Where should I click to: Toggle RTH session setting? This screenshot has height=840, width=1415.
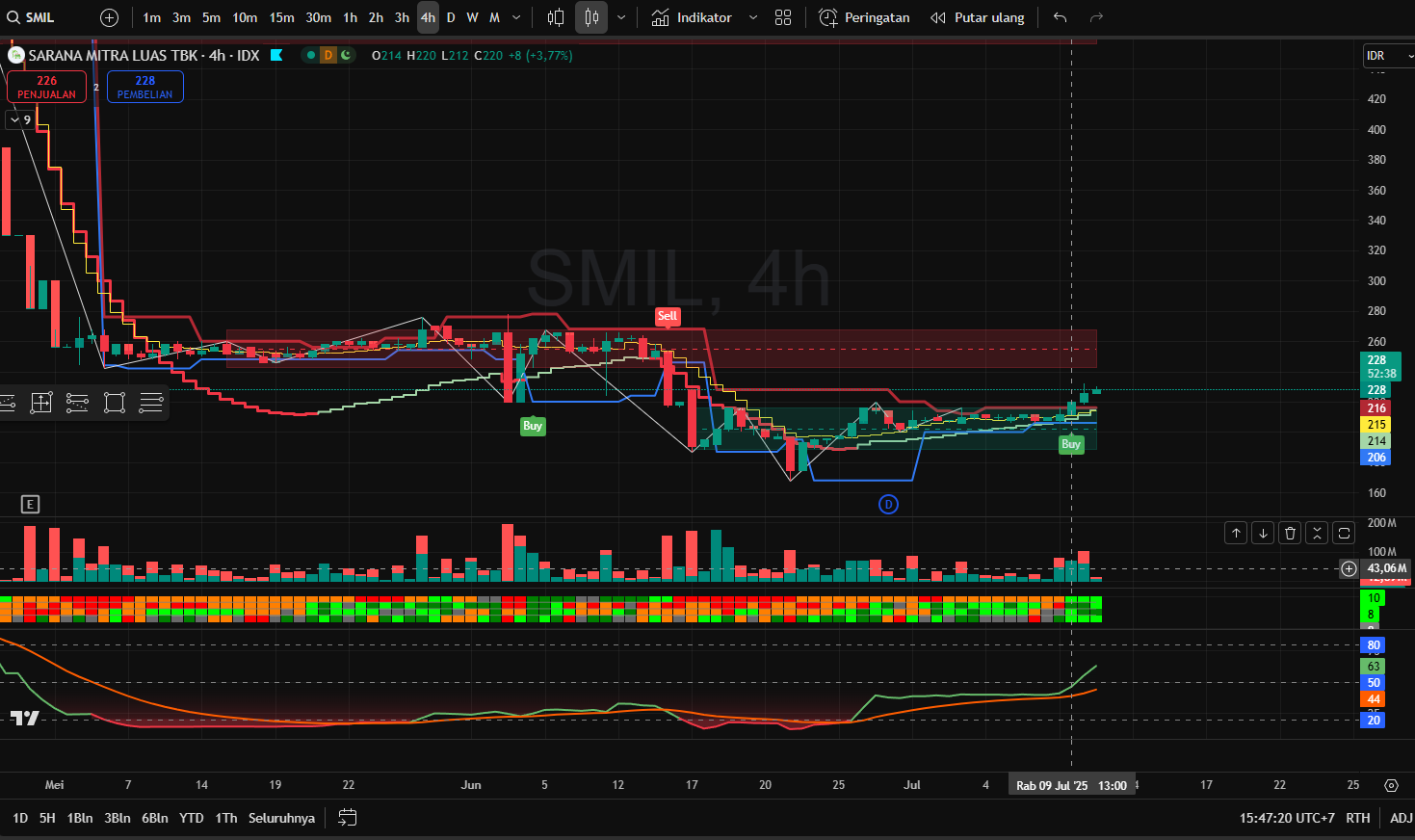tap(1357, 818)
